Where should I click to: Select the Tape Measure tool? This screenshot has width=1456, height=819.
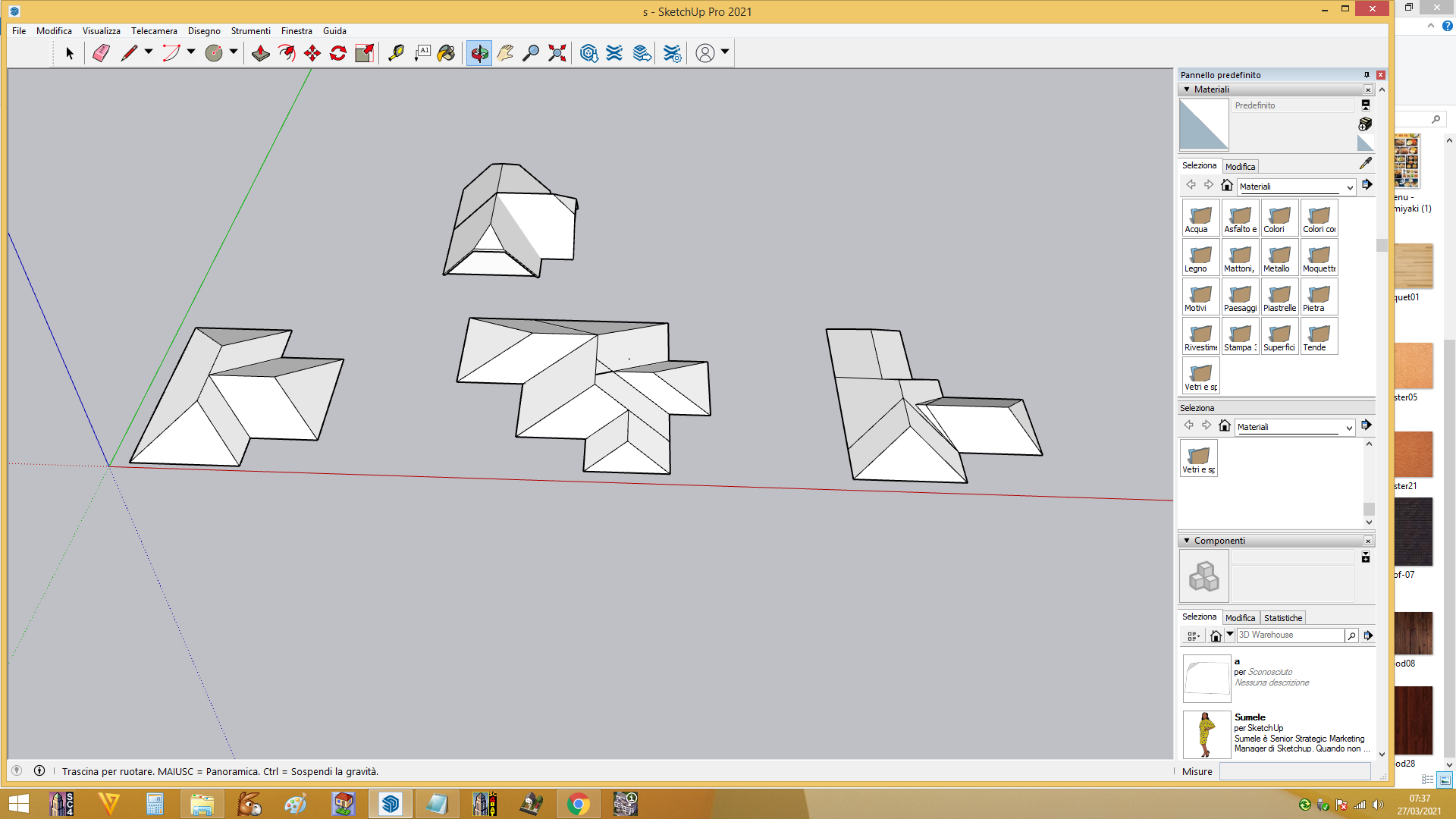395,53
